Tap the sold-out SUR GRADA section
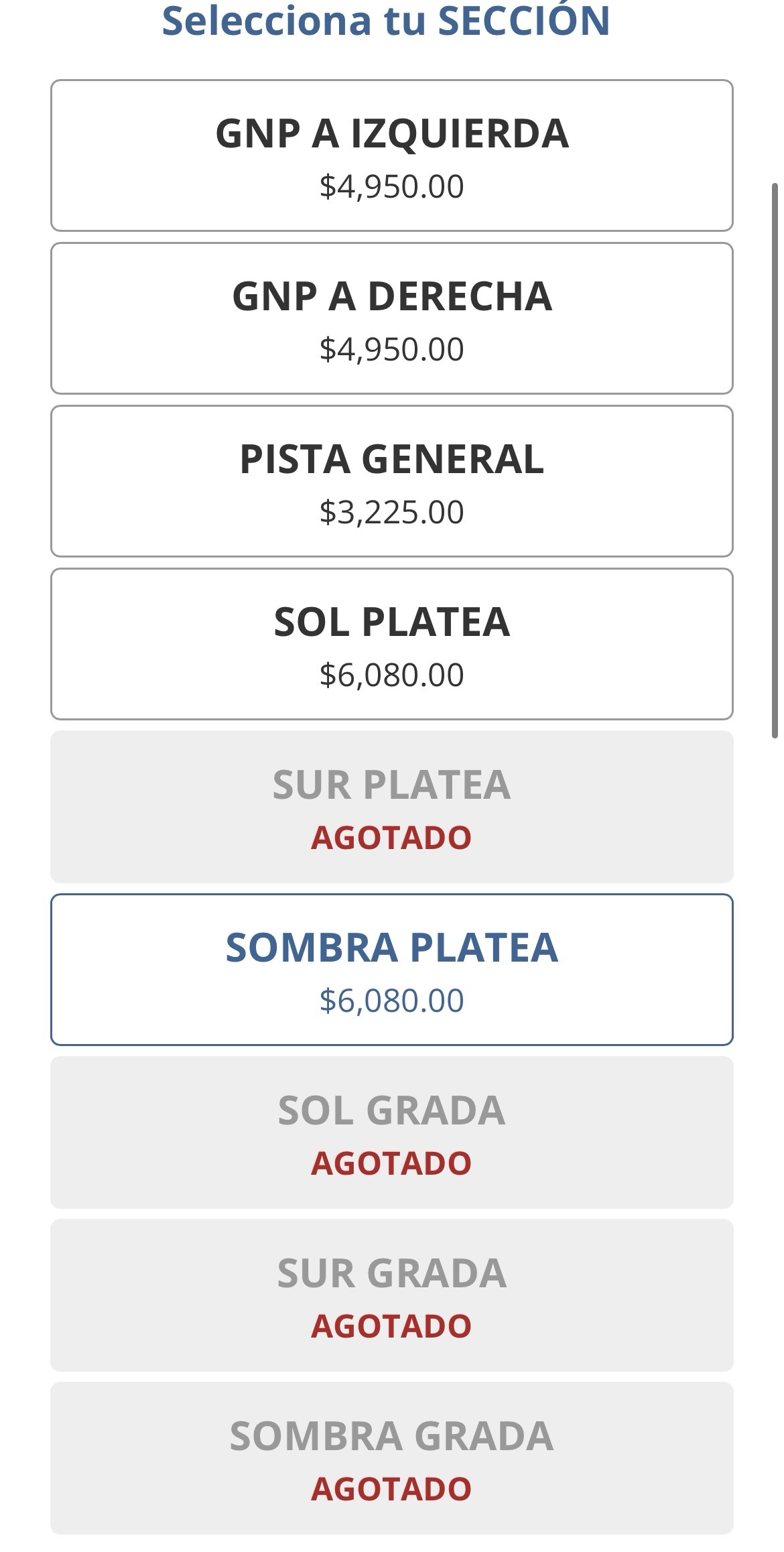This screenshot has height=1552, width=784. (x=391, y=1274)
